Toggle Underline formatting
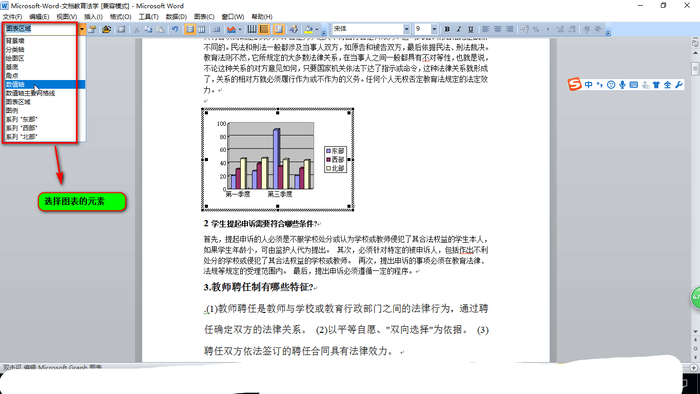The height and width of the screenshot is (394, 700). coord(471,29)
